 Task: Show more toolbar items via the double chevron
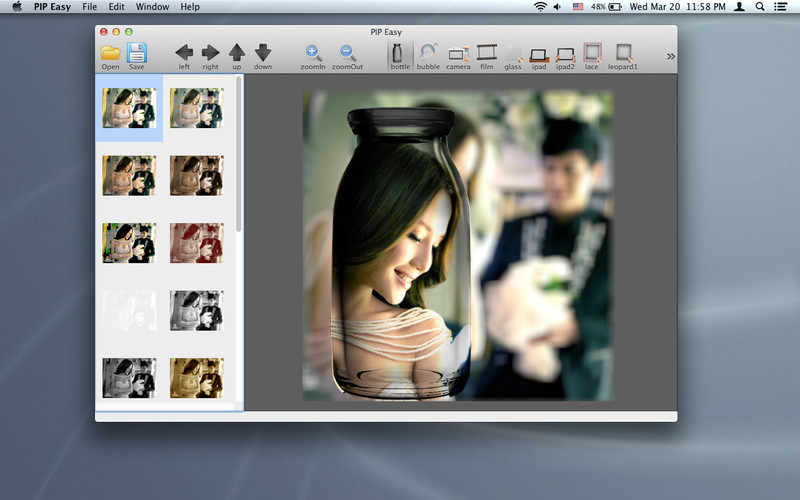pos(671,56)
